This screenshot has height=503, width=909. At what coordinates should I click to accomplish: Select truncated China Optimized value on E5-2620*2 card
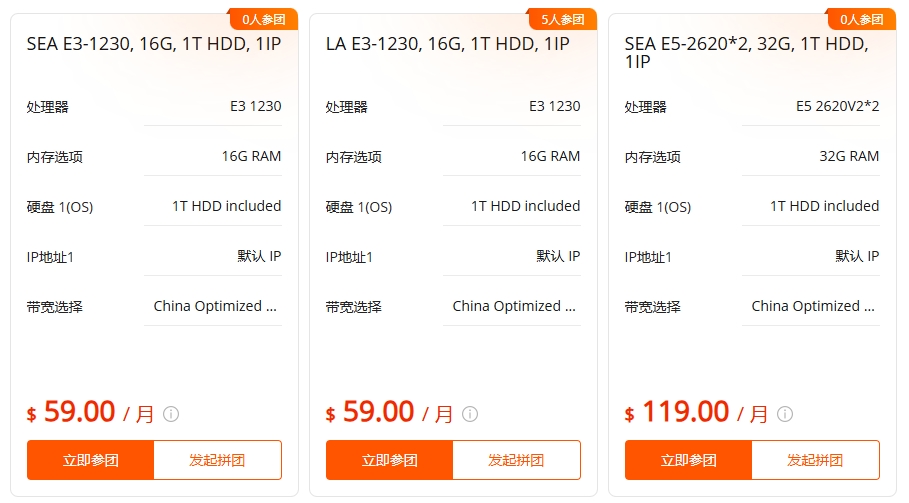[x=813, y=306]
